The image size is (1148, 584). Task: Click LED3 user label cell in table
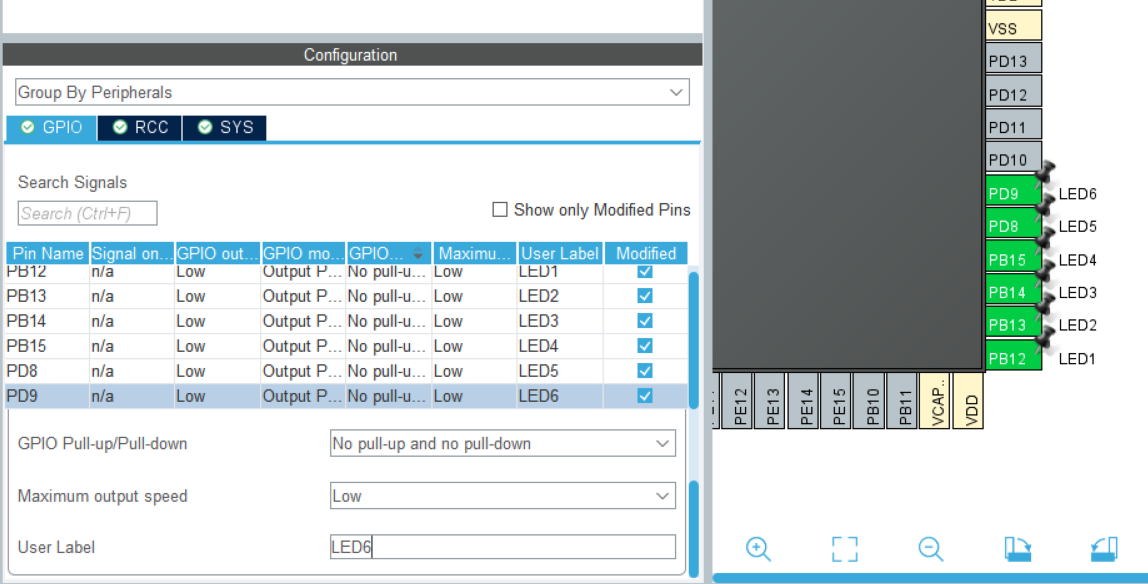point(560,321)
